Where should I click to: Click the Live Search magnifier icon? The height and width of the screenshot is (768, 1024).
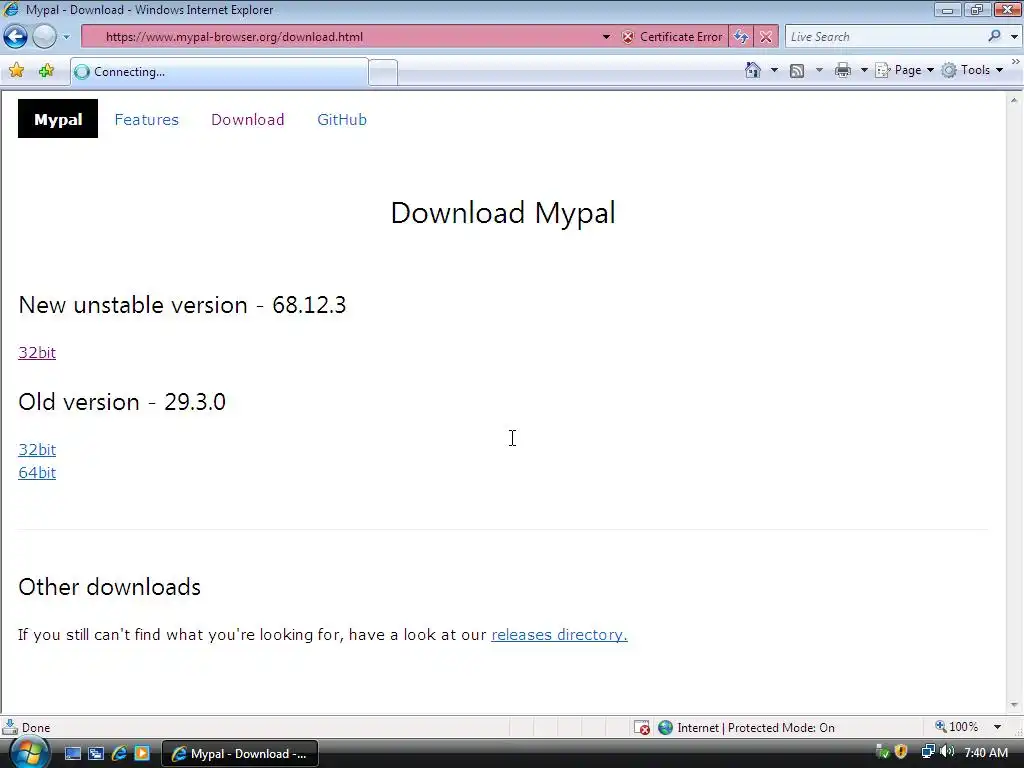tap(994, 37)
